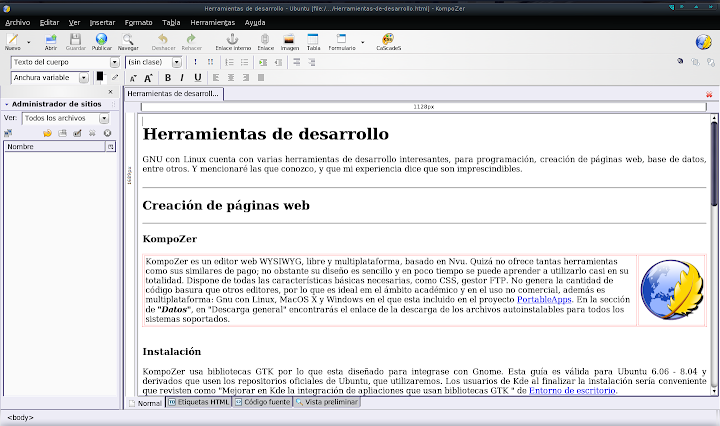Toggle align center
The height and width of the screenshot is (426, 720).
pyautogui.click(x=231, y=78)
